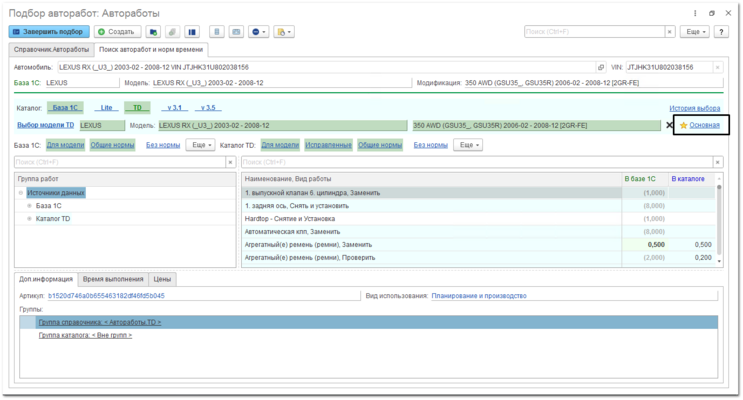
Task: Click the create folder icon in the toolbar
Action: click(153, 32)
